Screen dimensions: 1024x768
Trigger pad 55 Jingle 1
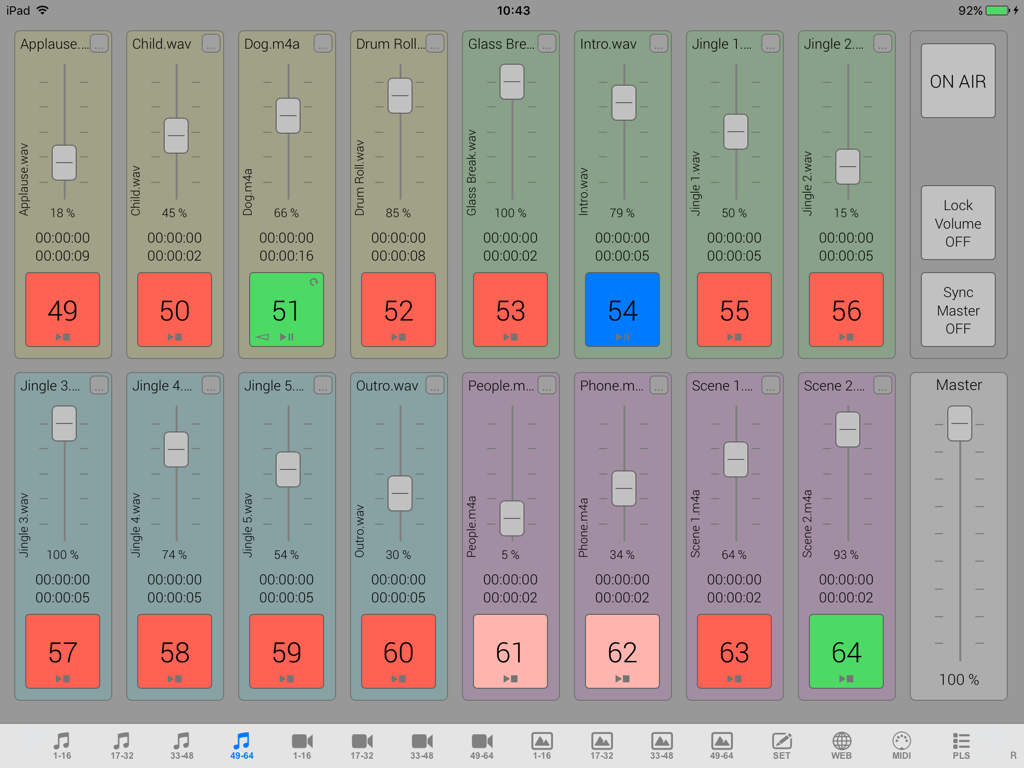tap(735, 310)
